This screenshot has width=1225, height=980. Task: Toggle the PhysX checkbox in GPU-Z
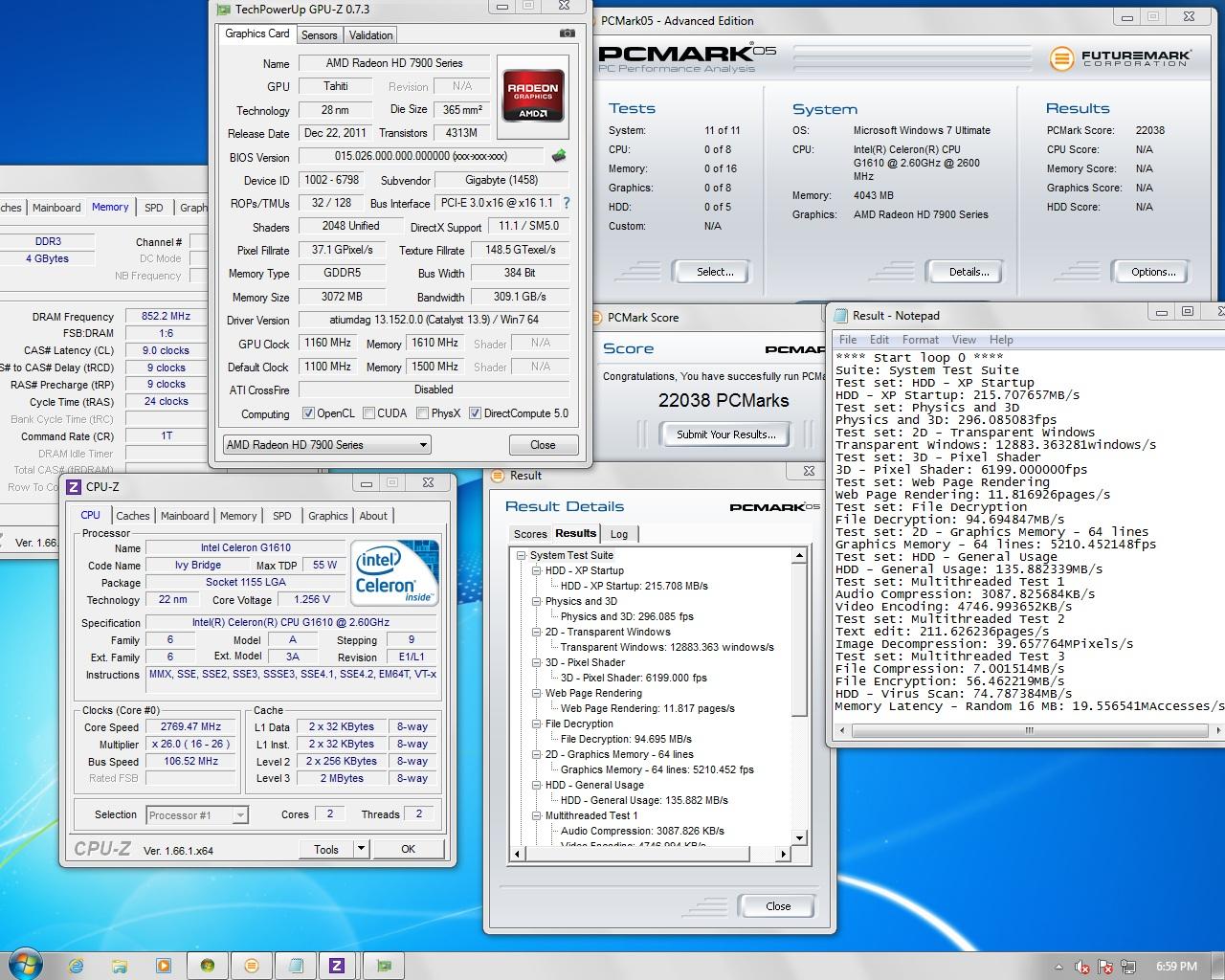tap(422, 413)
